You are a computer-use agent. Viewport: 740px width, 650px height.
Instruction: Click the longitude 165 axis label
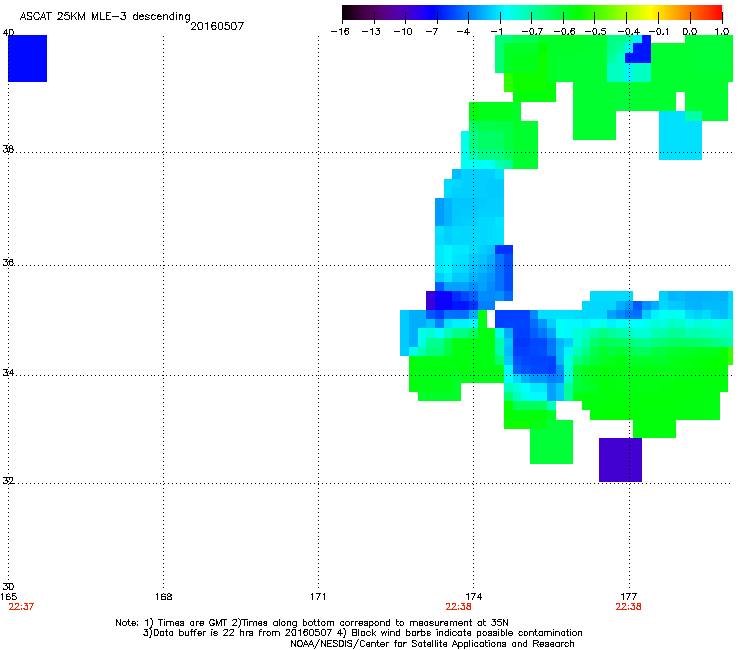(x=8, y=597)
